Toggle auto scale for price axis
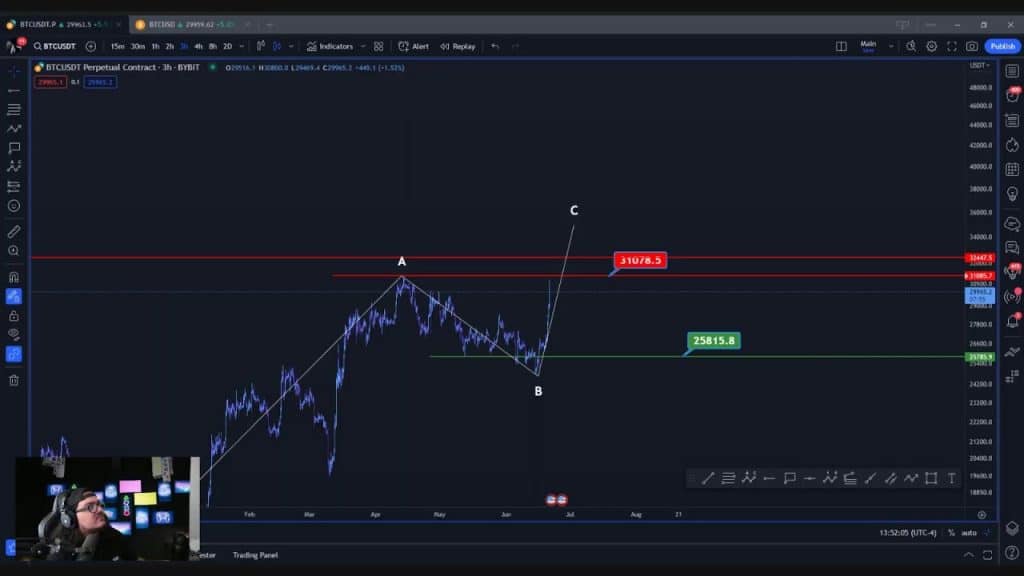The height and width of the screenshot is (576, 1024). coord(968,533)
